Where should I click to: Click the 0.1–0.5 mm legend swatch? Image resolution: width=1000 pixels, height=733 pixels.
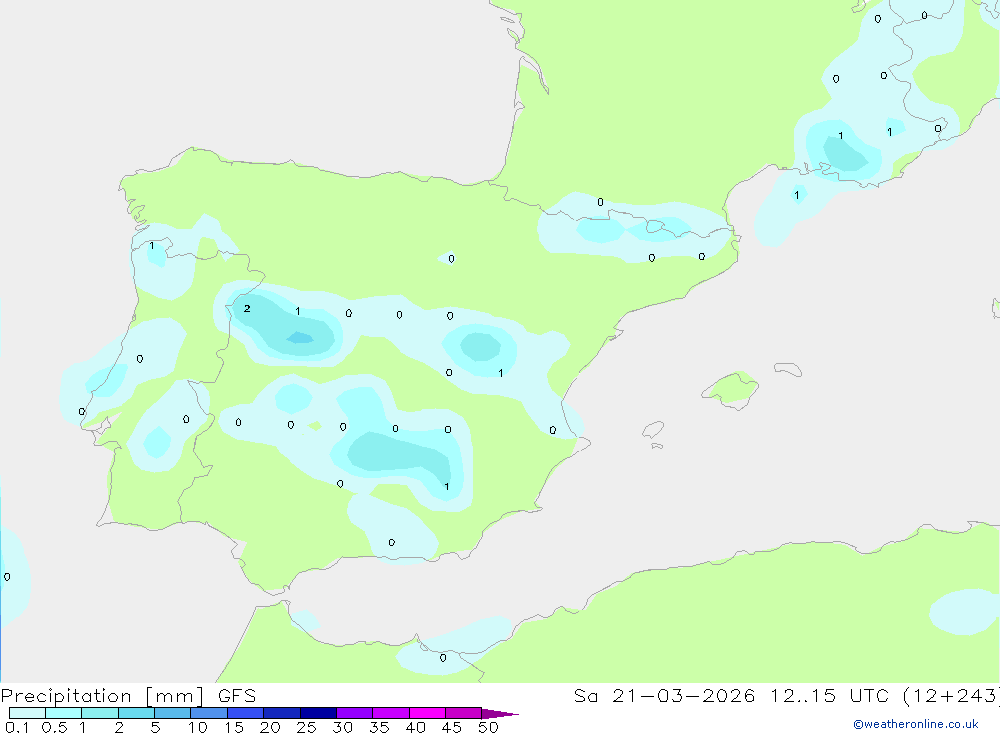click(x=27, y=713)
